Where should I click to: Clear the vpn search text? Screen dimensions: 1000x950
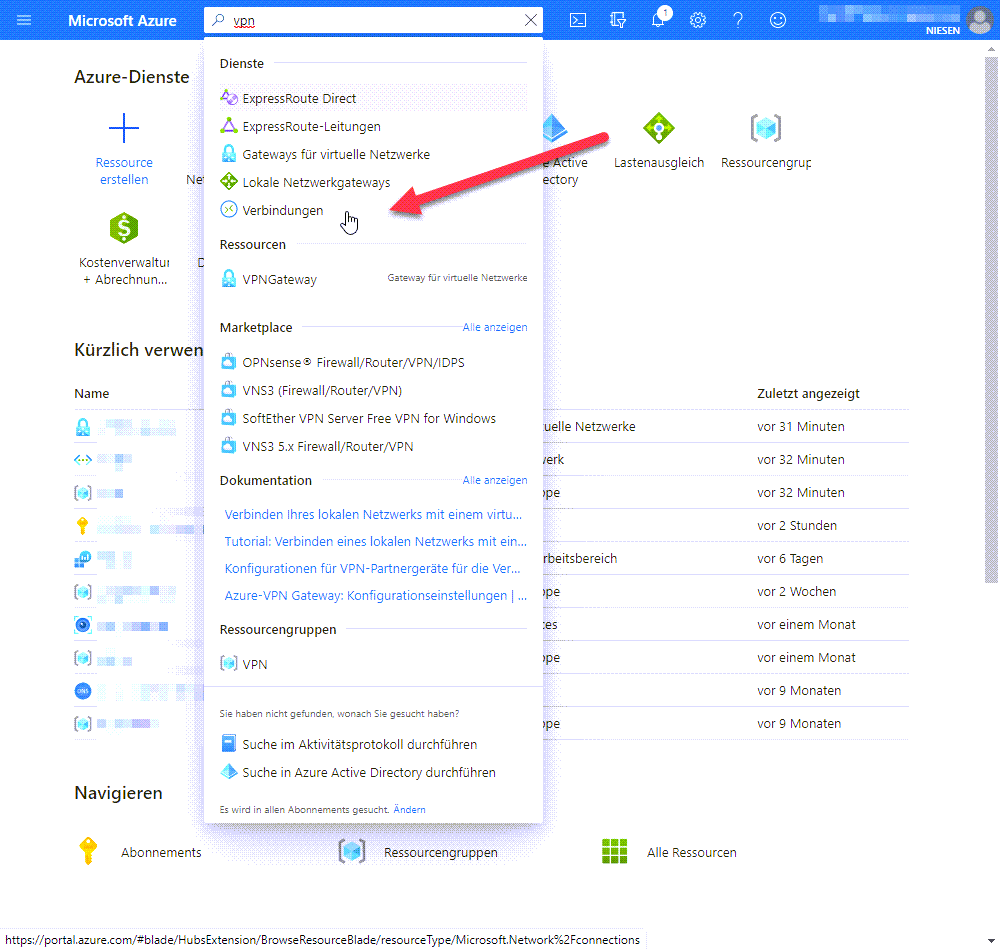[531, 20]
